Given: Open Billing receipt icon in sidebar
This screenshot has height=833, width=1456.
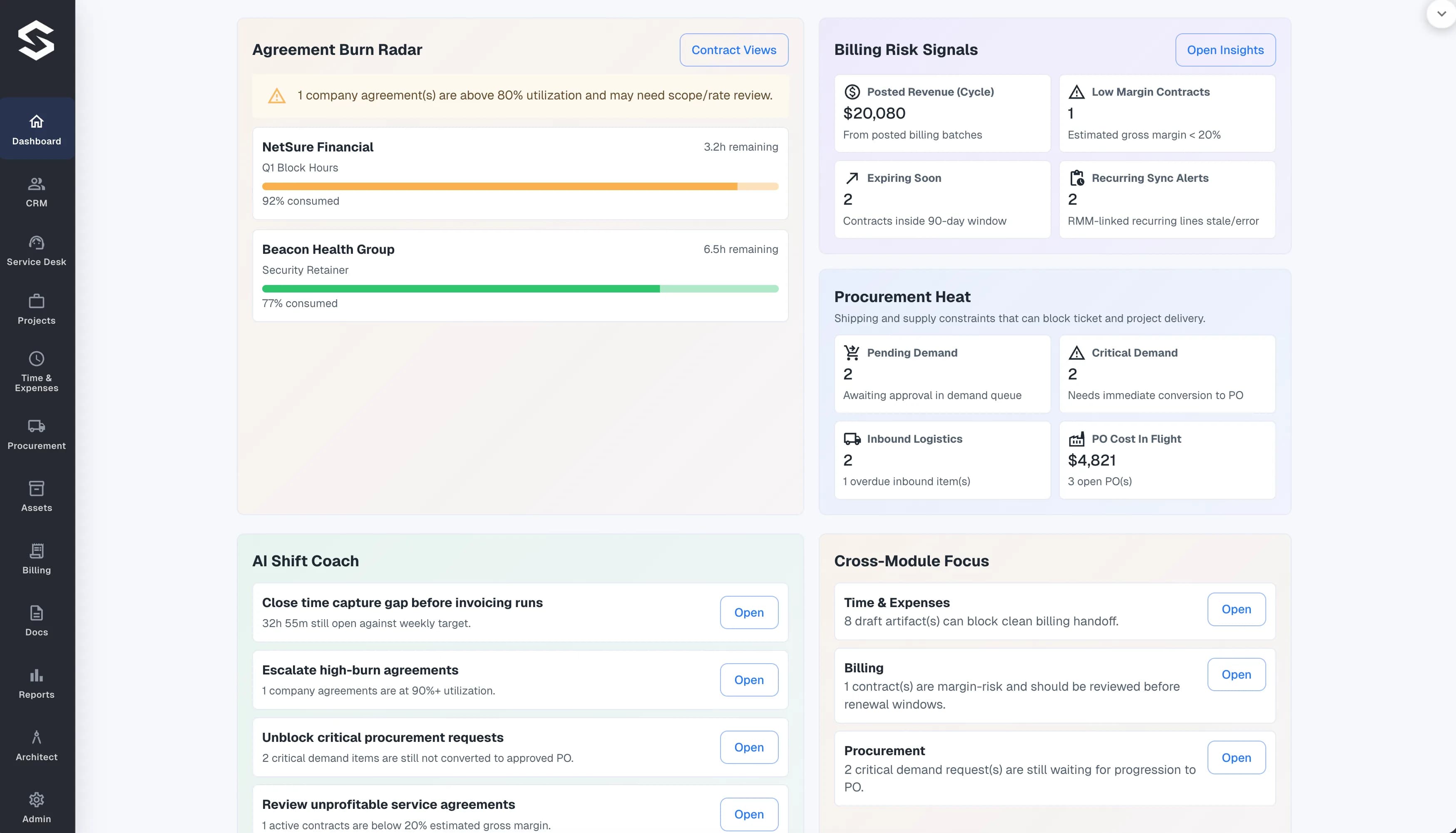Looking at the screenshot, I should (x=36, y=551).
